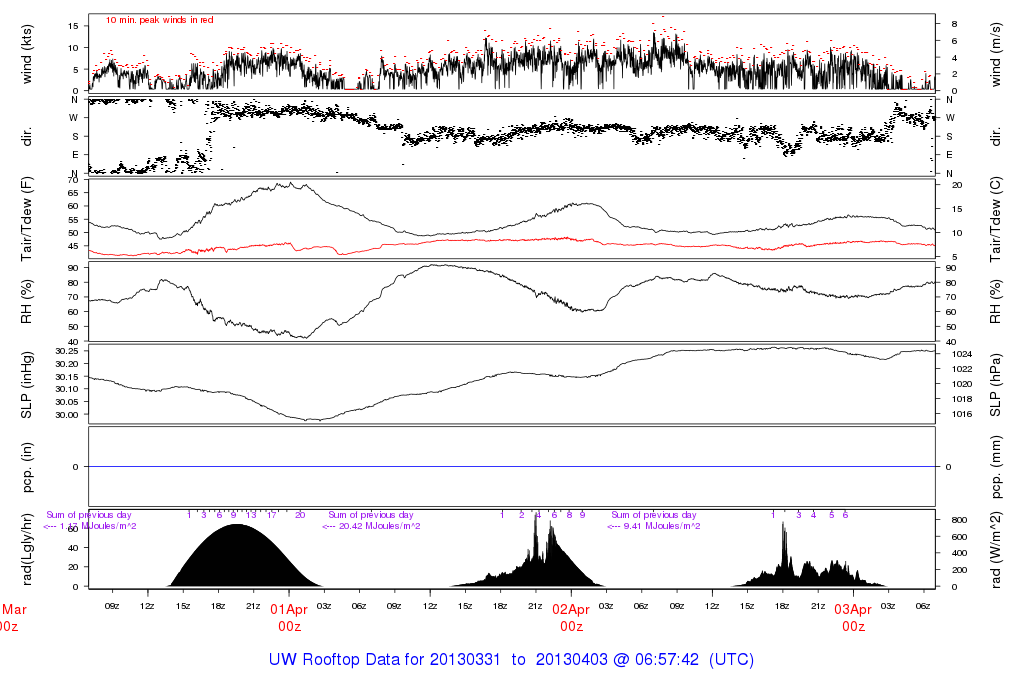Select the '200' radiation tick label
The width and height of the screenshot is (1024, 700).
[959, 570]
